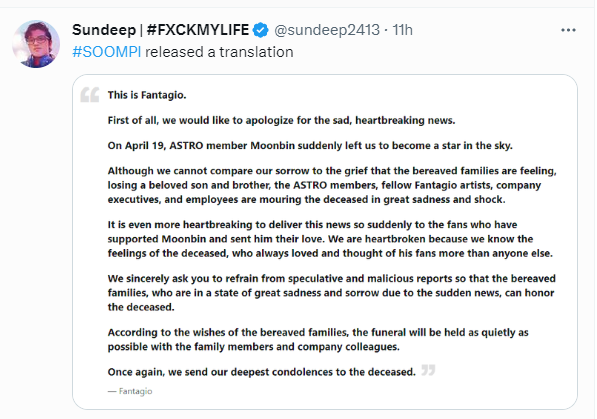Open Sundeep's profile picture avatar
Image resolution: width=597 pixels, height=419 pixels.
point(36,44)
